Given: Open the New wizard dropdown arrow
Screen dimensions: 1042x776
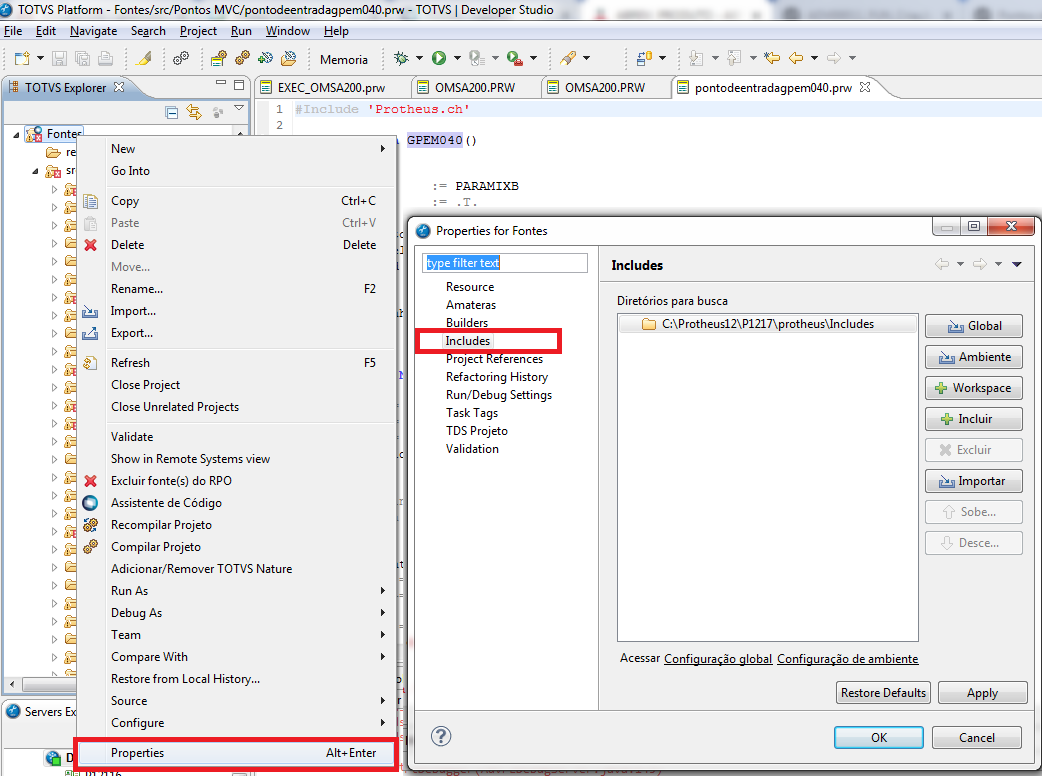Looking at the screenshot, I should (x=40, y=58).
